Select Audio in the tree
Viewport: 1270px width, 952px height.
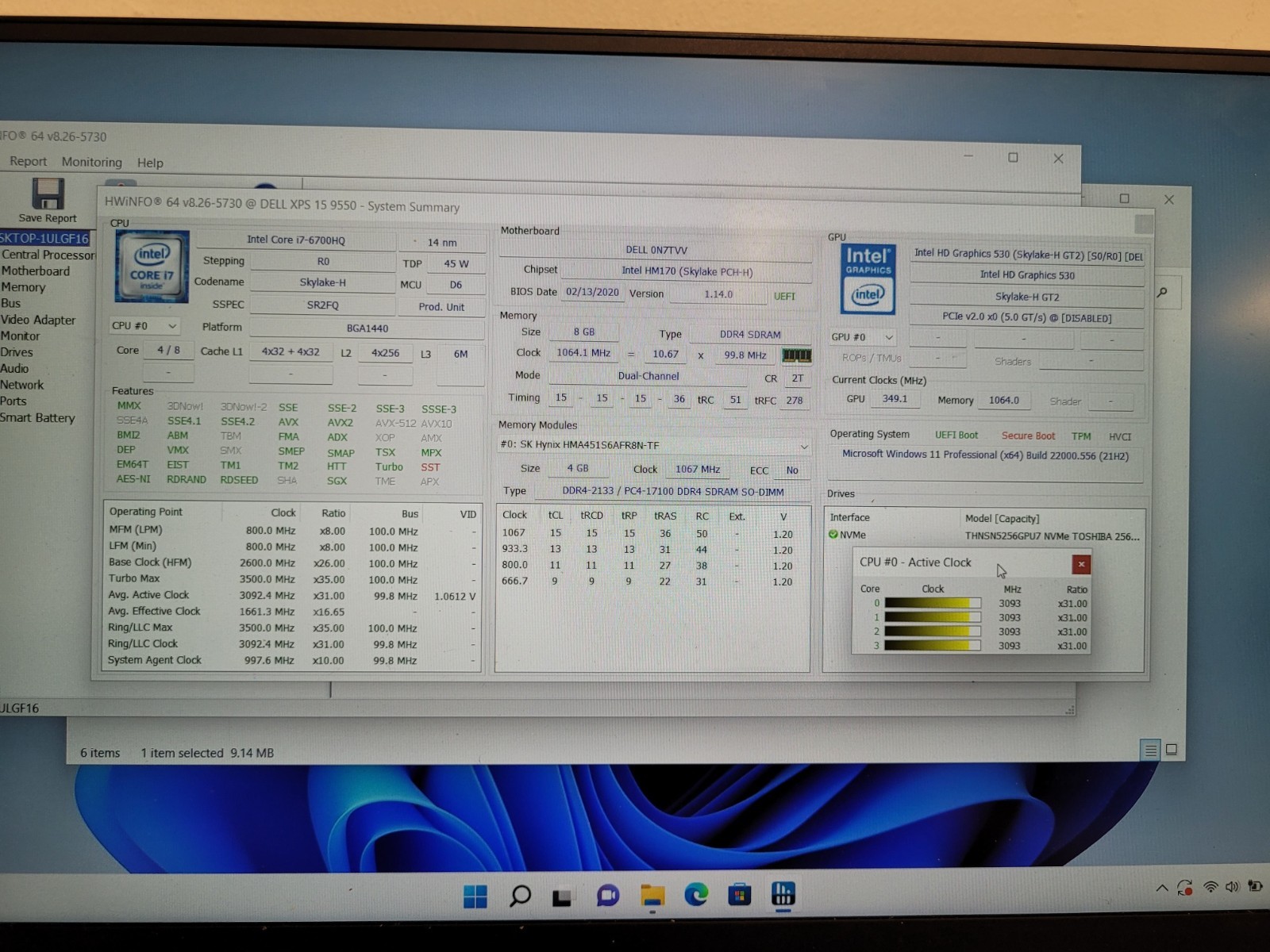tap(14, 368)
